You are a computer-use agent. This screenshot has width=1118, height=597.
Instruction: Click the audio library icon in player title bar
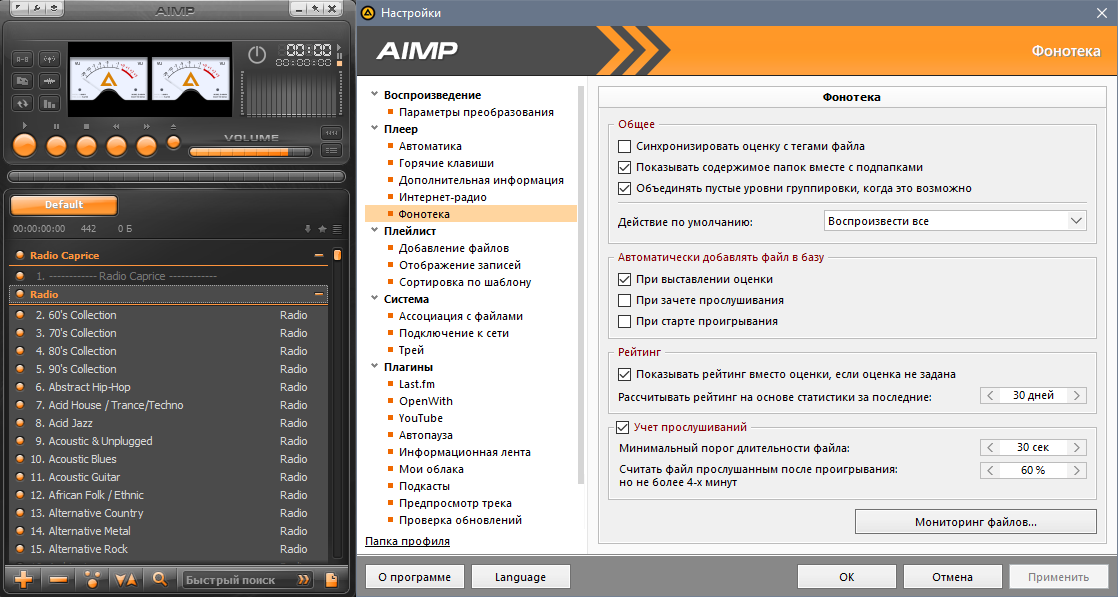[53, 9]
